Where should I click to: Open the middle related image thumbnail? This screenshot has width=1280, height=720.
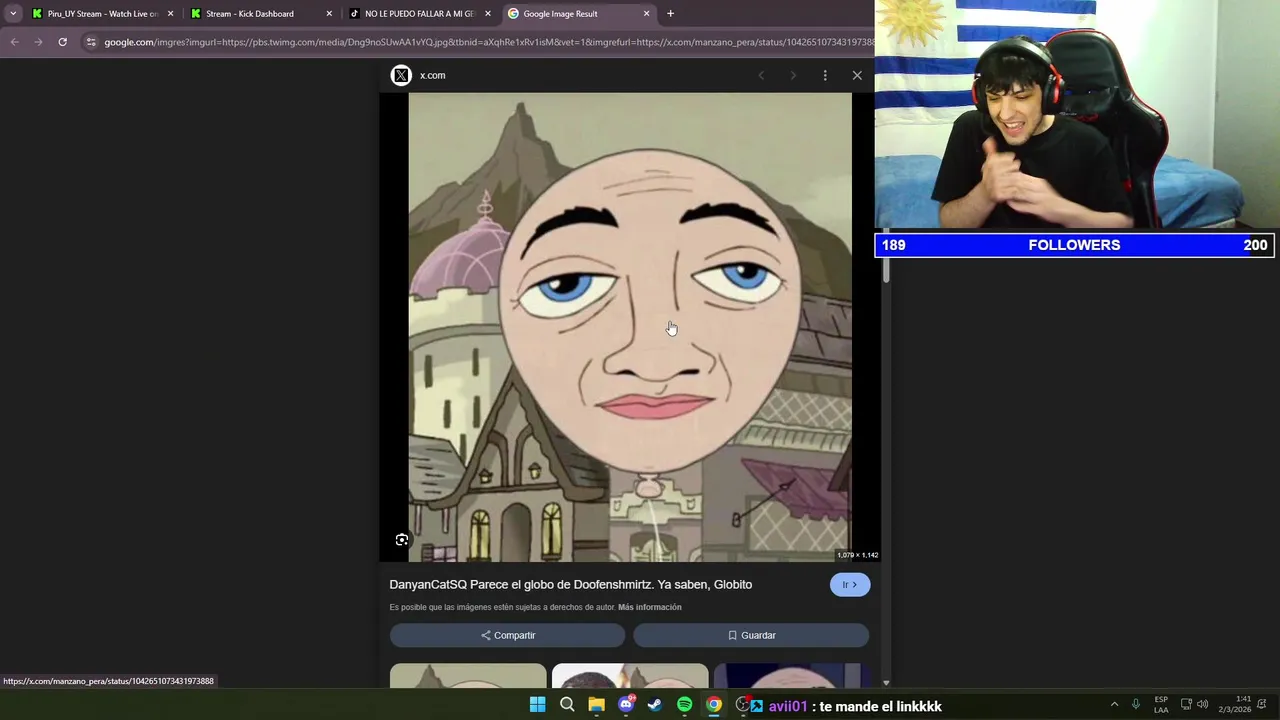[x=630, y=676]
